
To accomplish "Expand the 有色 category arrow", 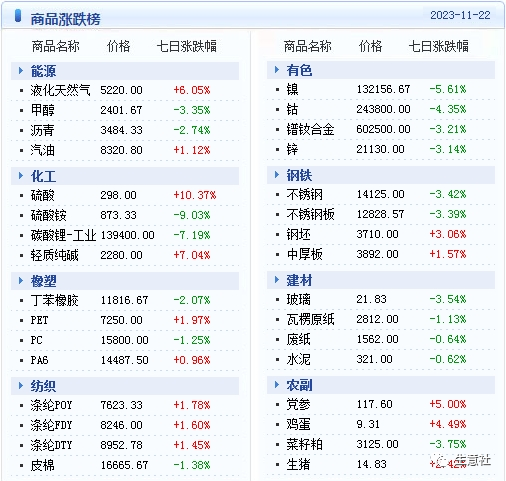I will (277, 70).
